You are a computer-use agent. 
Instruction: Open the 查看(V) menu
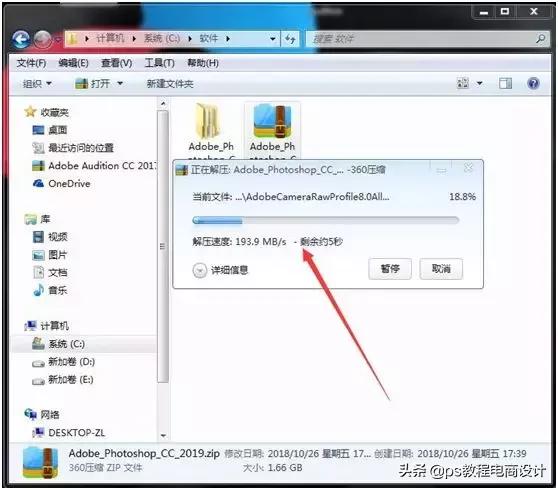[117, 63]
